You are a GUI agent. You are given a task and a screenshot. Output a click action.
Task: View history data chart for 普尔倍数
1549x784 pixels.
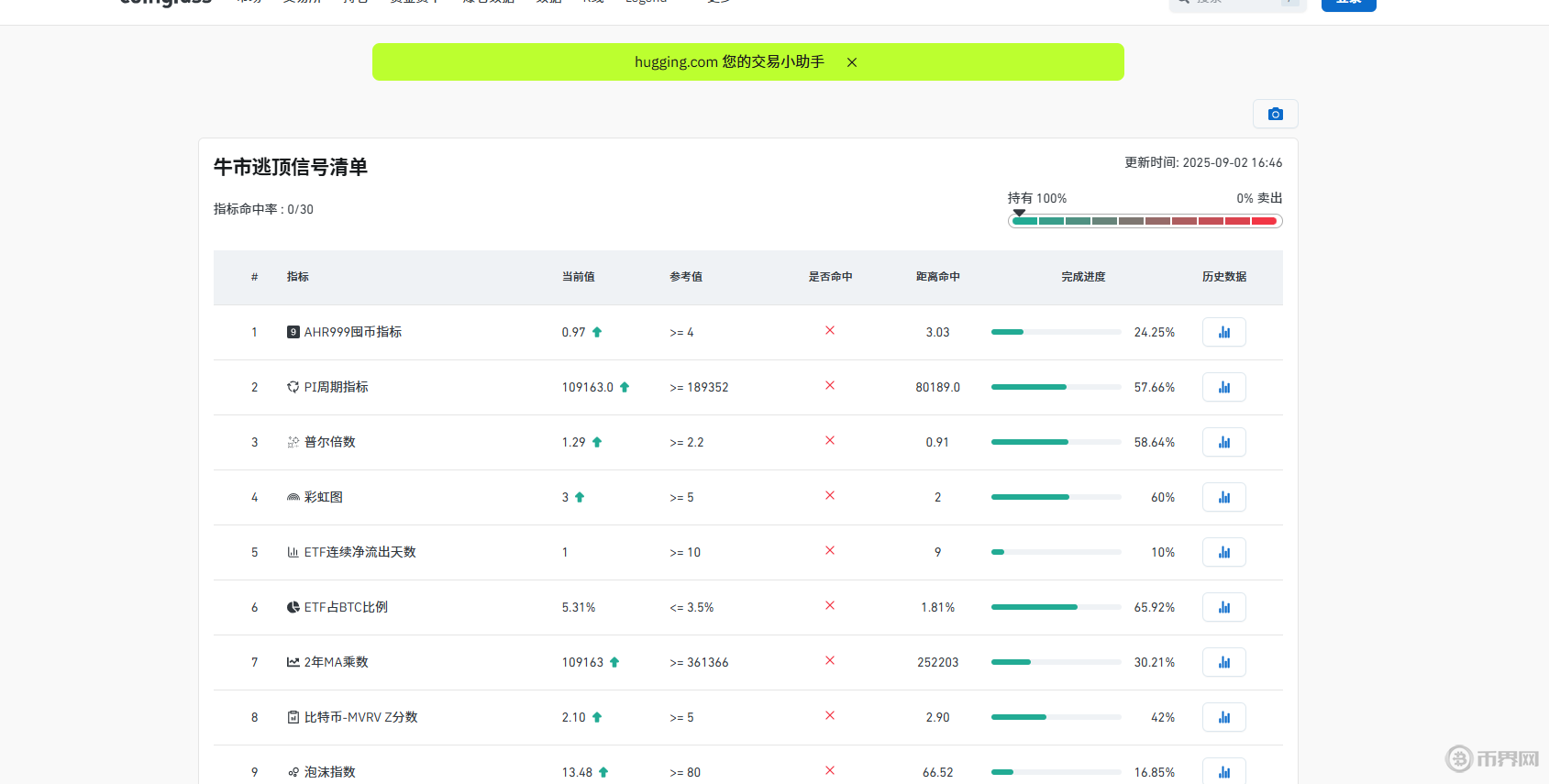[x=1223, y=442]
